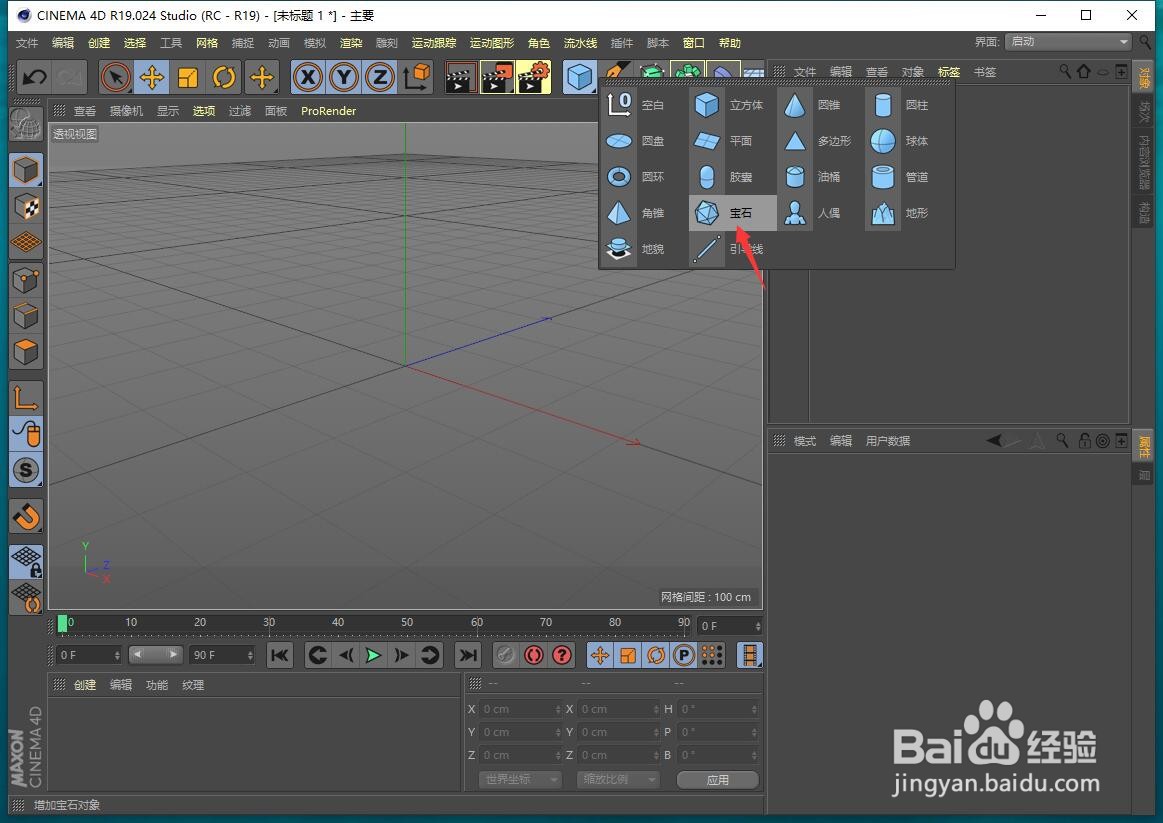Click timeline preview range slider
The height and width of the screenshot is (823, 1163).
click(x=154, y=655)
